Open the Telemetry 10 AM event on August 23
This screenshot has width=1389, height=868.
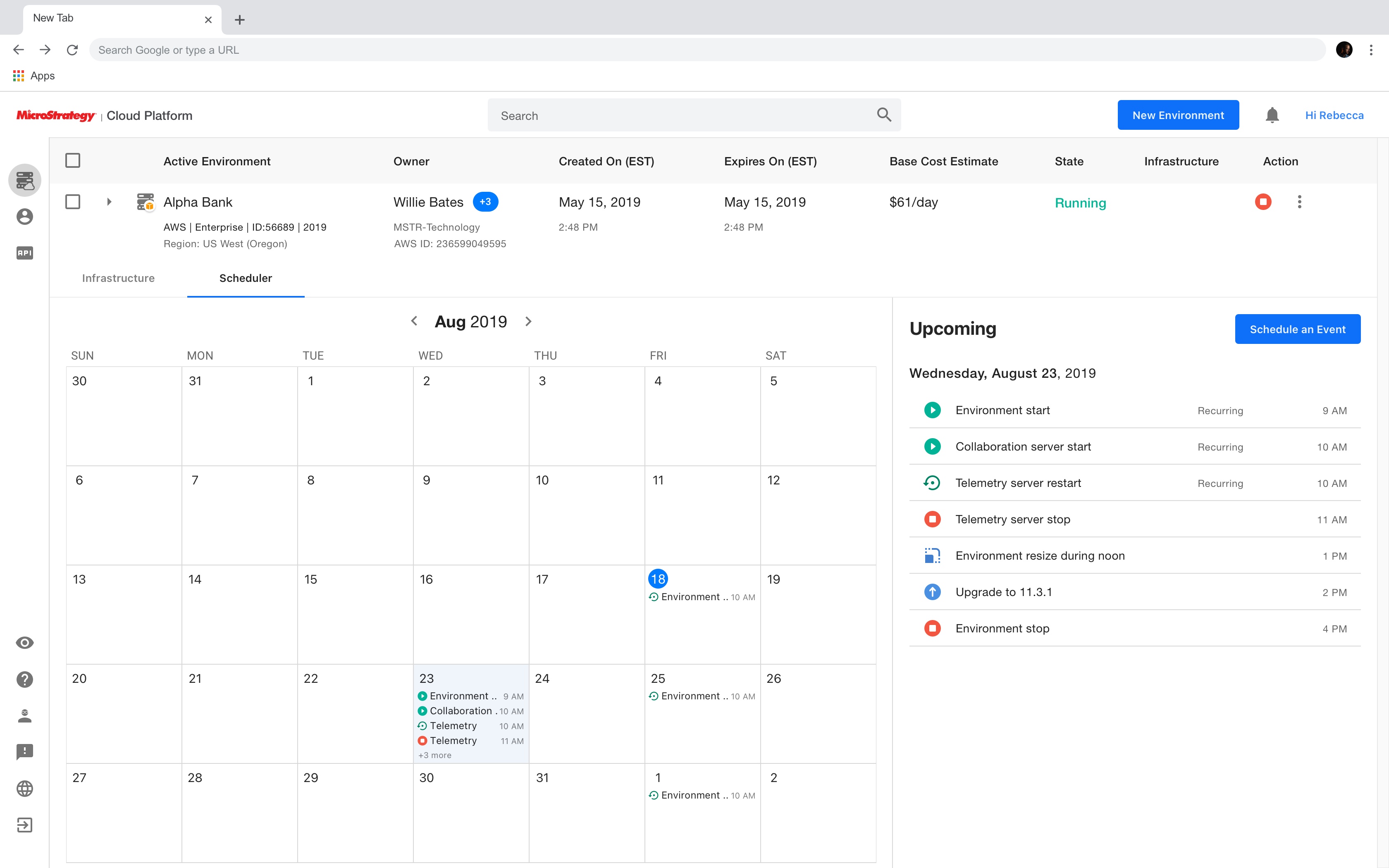tap(471, 726)
